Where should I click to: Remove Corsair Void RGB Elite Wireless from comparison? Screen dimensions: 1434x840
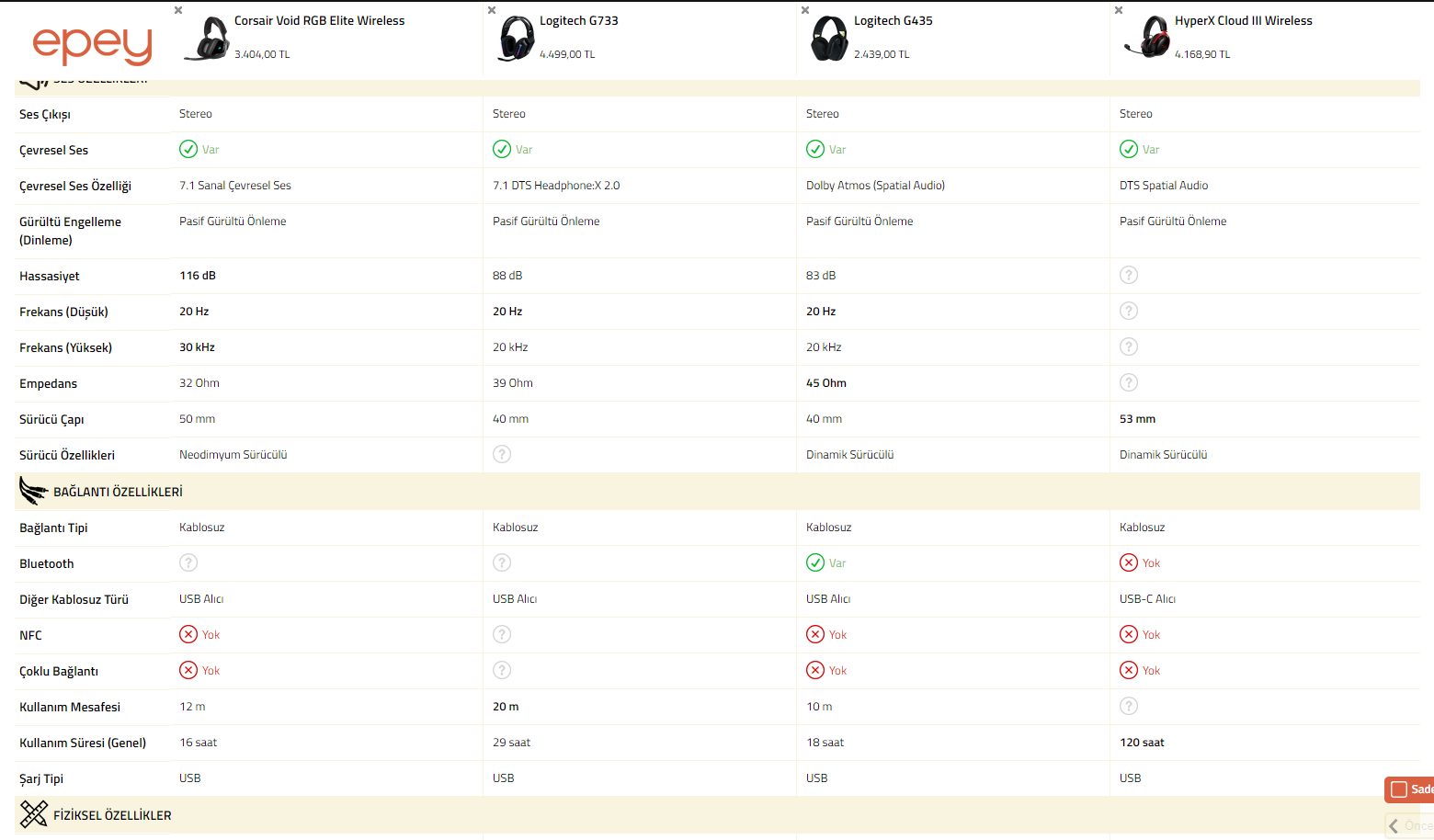[178, 10]
